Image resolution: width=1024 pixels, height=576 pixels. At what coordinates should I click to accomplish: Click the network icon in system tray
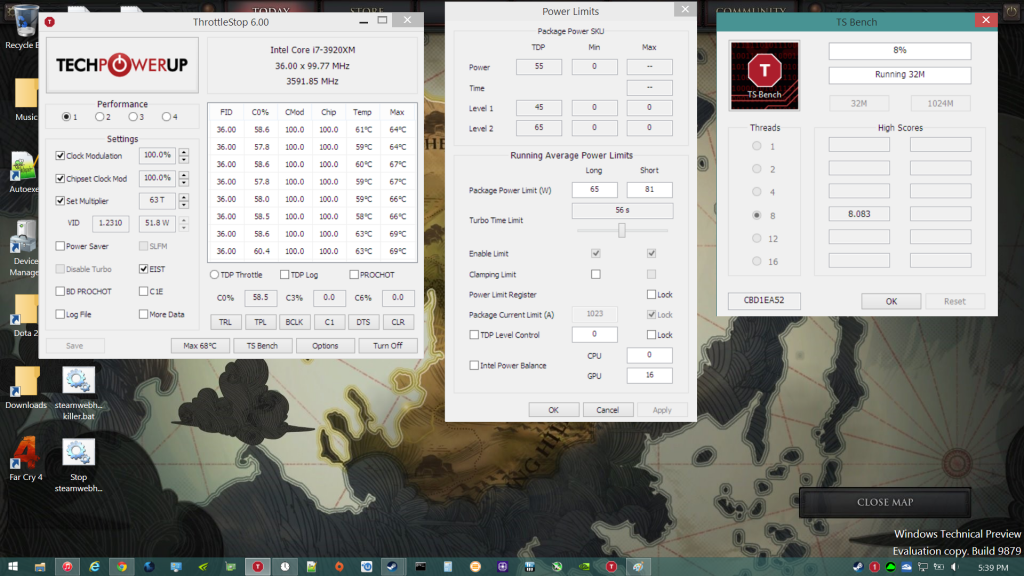tap(923, 567)
